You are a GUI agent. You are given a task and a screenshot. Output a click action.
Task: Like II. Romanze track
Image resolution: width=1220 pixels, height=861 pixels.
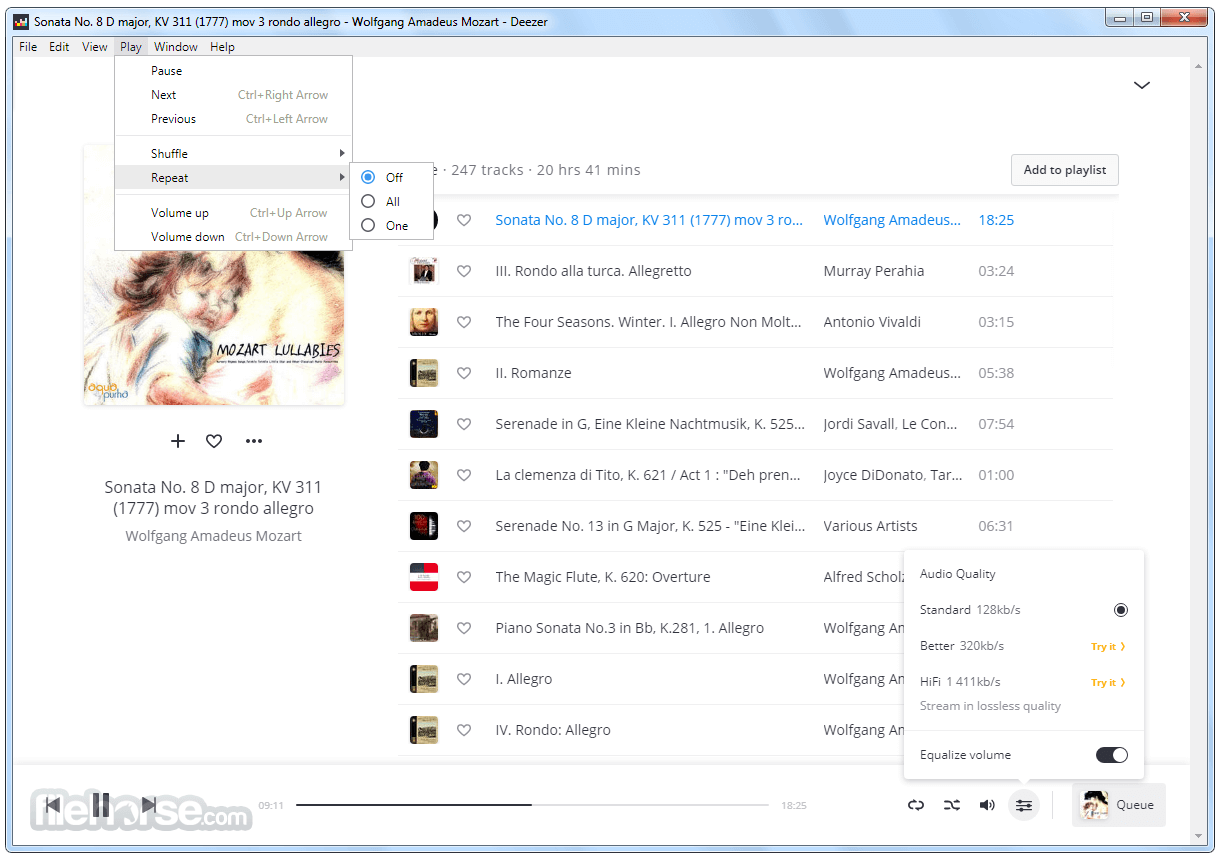[x=464, y=373]
